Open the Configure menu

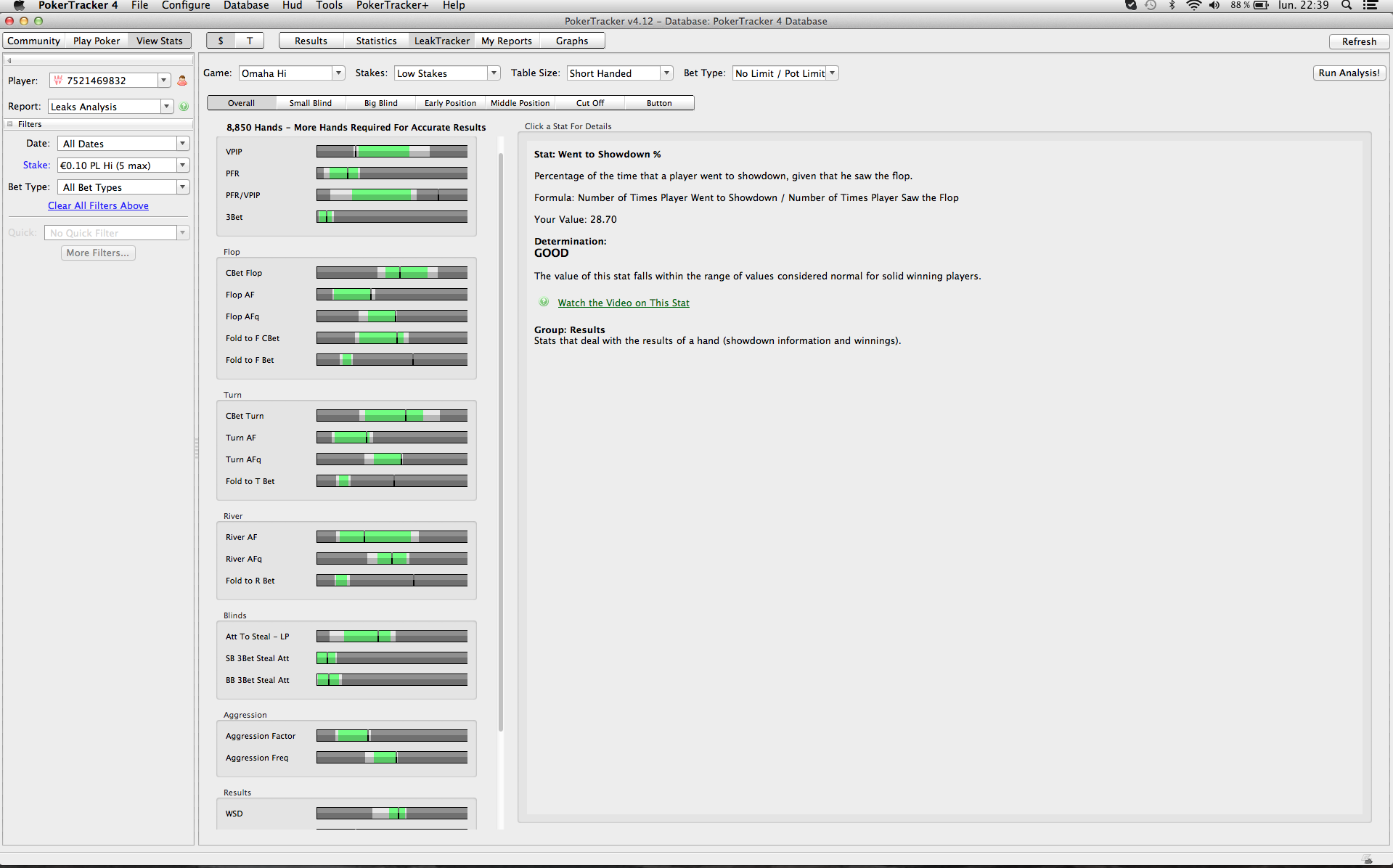[x=186, y=5]
